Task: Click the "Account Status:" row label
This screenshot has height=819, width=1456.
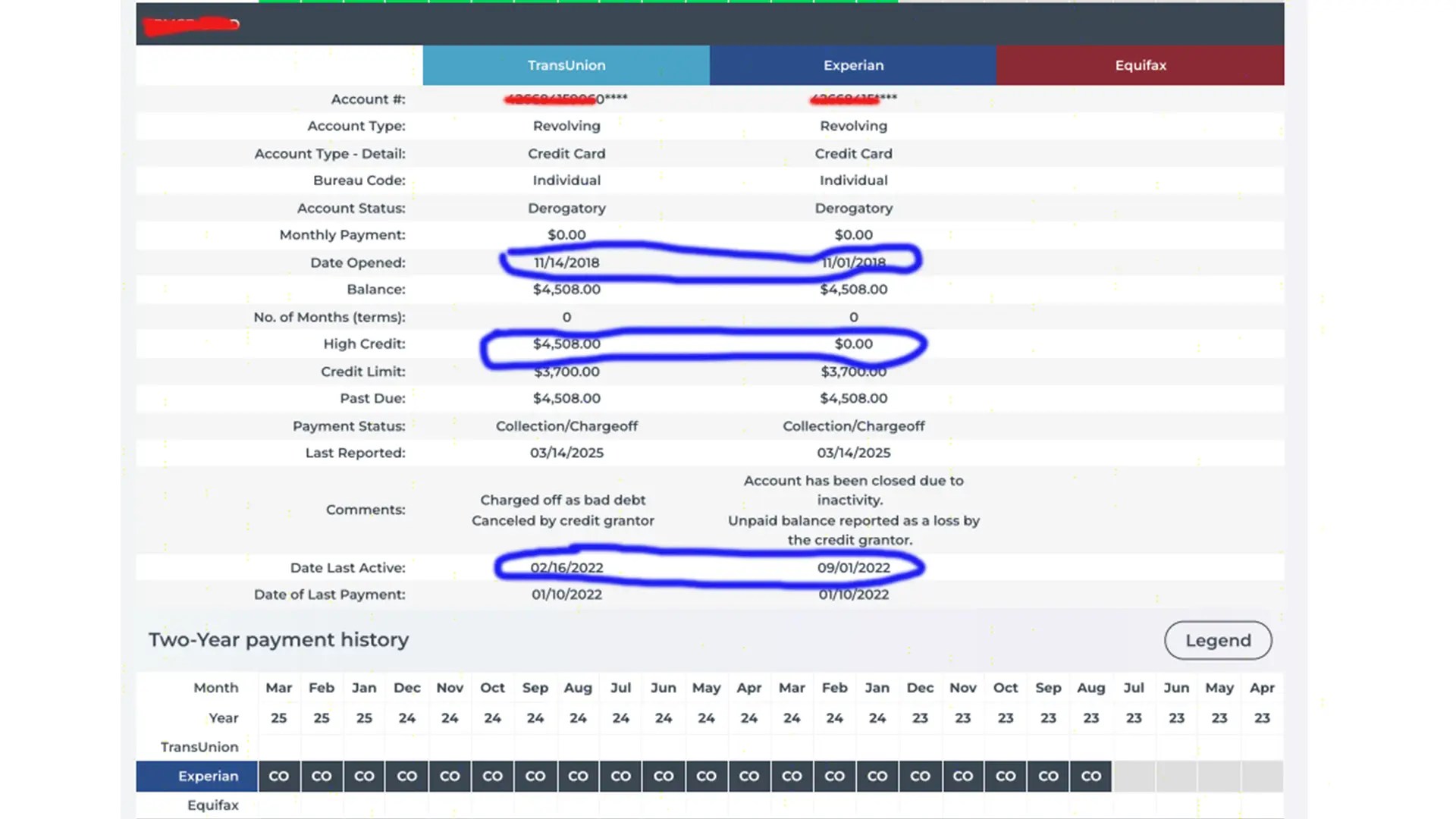Action: (351, 209)
